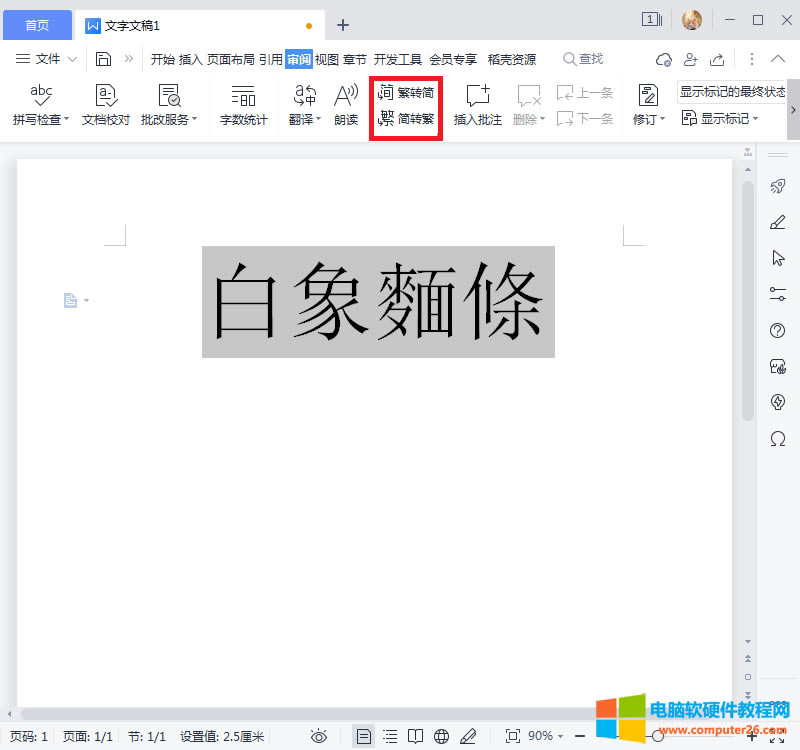Go to previous change with 上一条

[584, 92]
